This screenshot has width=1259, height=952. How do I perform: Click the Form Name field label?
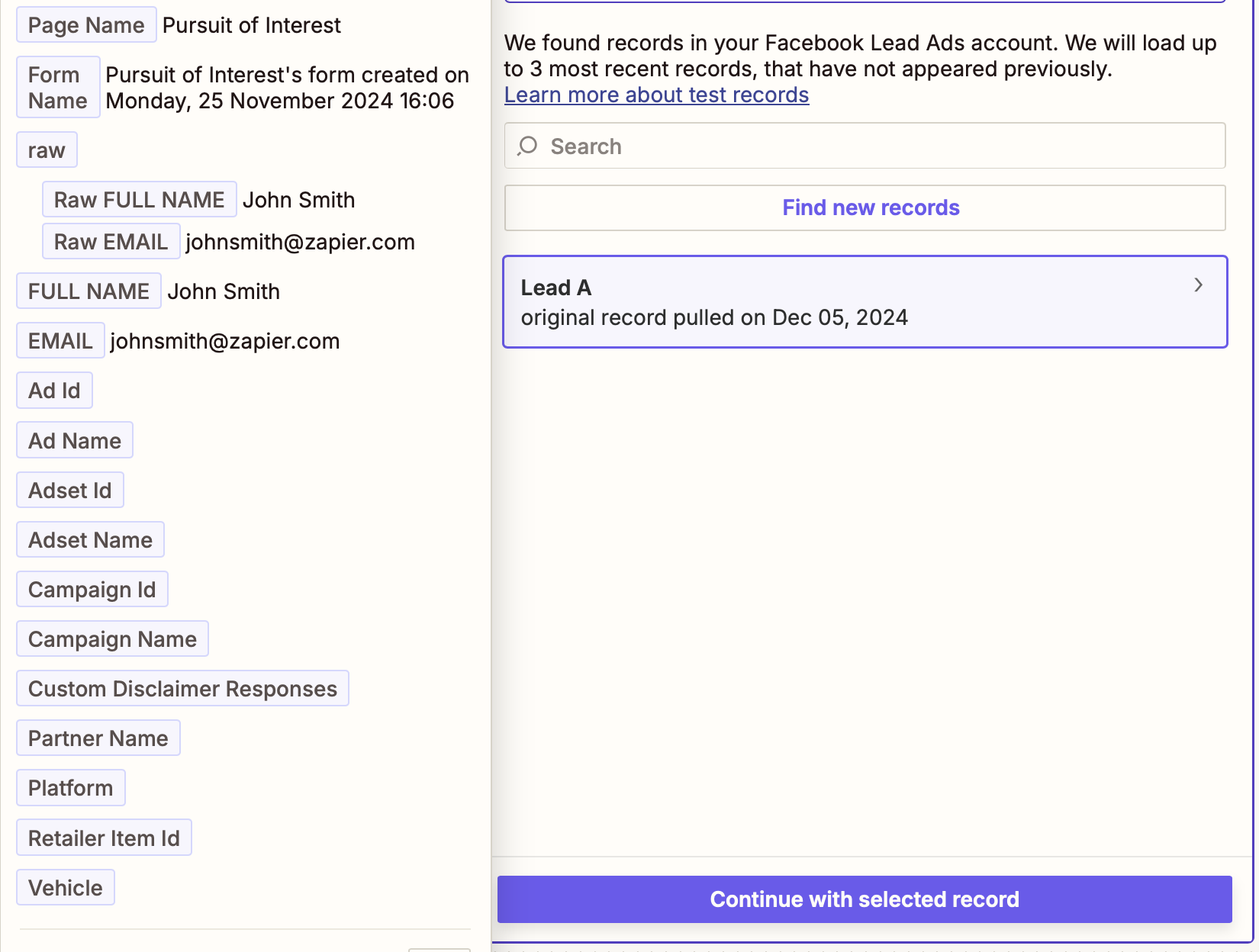tap(58, 88)
